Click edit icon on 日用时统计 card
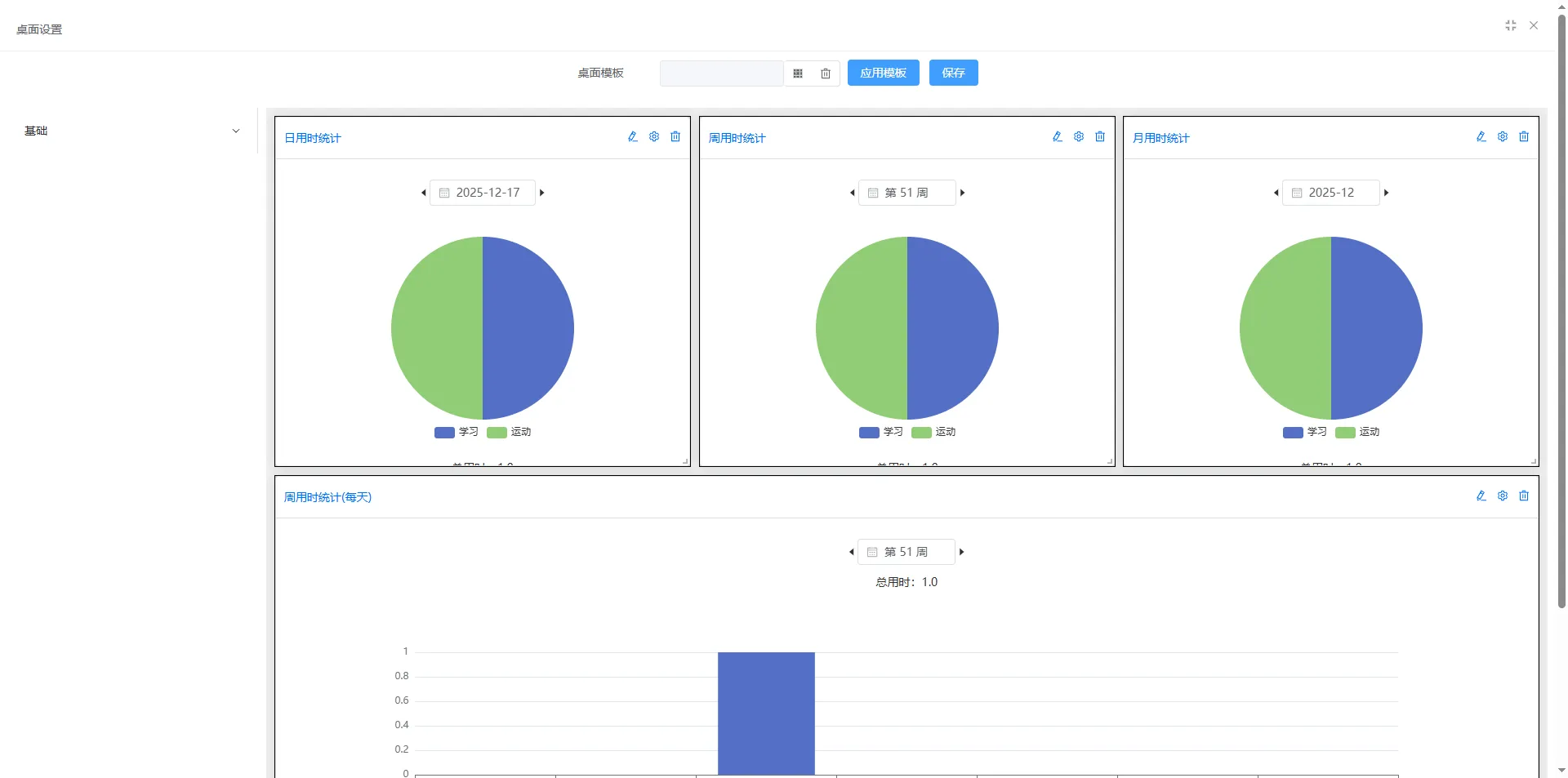1568x778 pixels. pos(633,137)
